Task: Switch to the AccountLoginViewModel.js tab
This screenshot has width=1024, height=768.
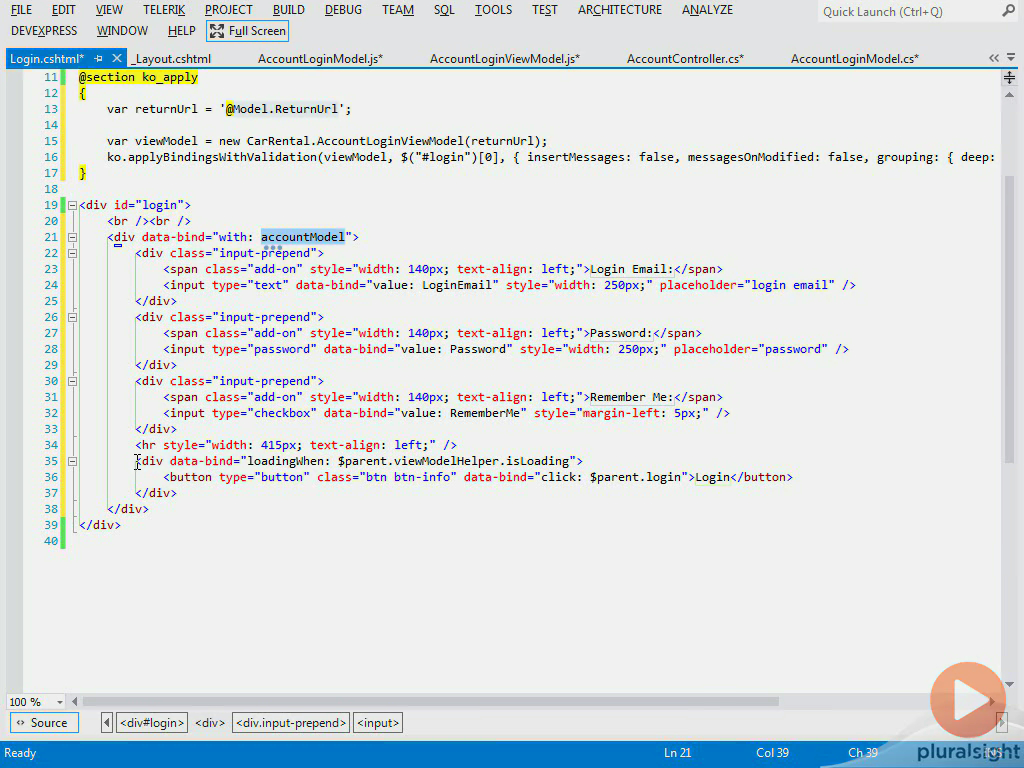Action: pyautogui.click(x=505, y=59)
